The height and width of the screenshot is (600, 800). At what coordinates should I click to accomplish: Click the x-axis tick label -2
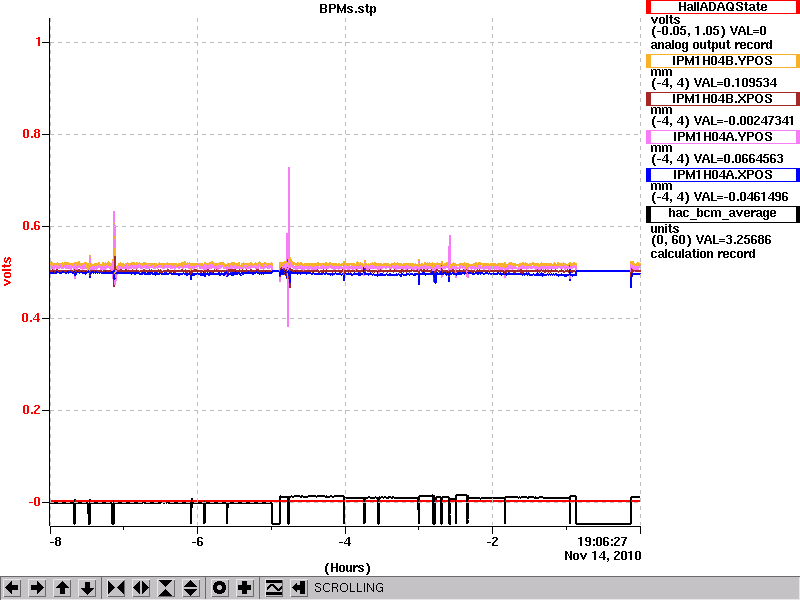coord(492,542)
